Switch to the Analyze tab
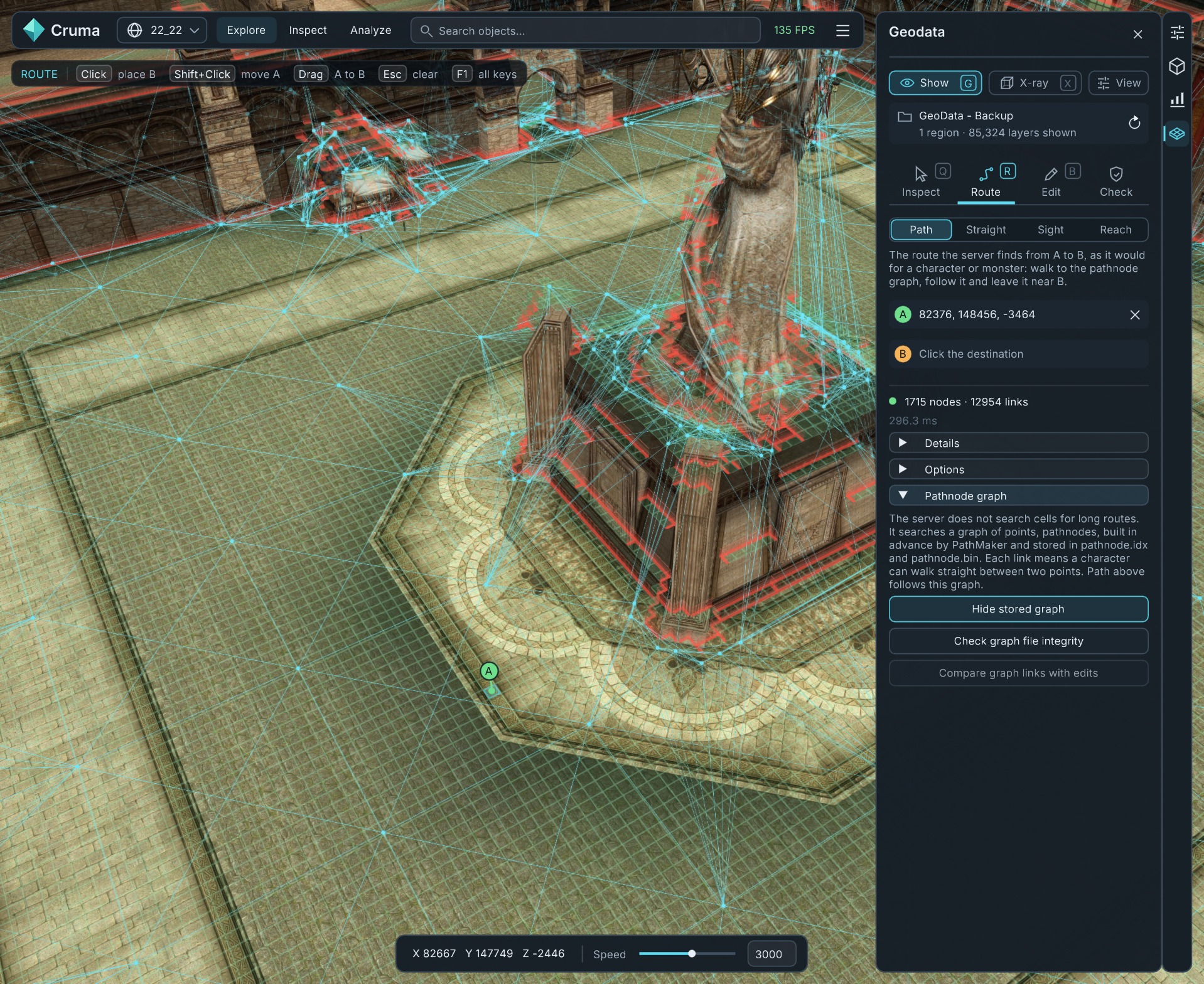This screenshot has height=984, width=1204. click(x=370, y=30)
